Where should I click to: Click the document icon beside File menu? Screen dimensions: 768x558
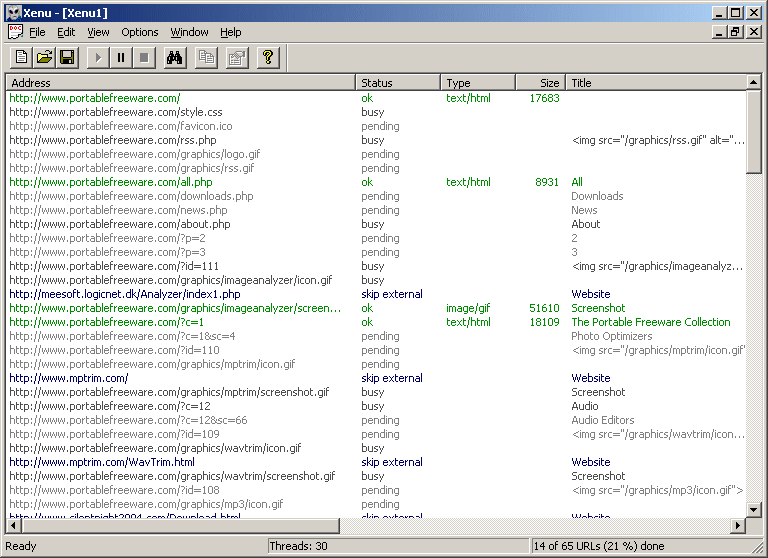pyautogui.click(x=15, y=32)
